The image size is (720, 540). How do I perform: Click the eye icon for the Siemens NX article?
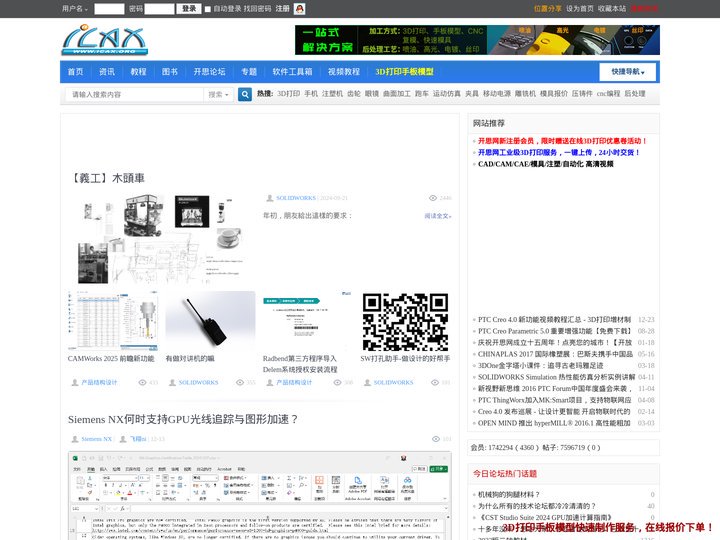[x=436, y=439]
